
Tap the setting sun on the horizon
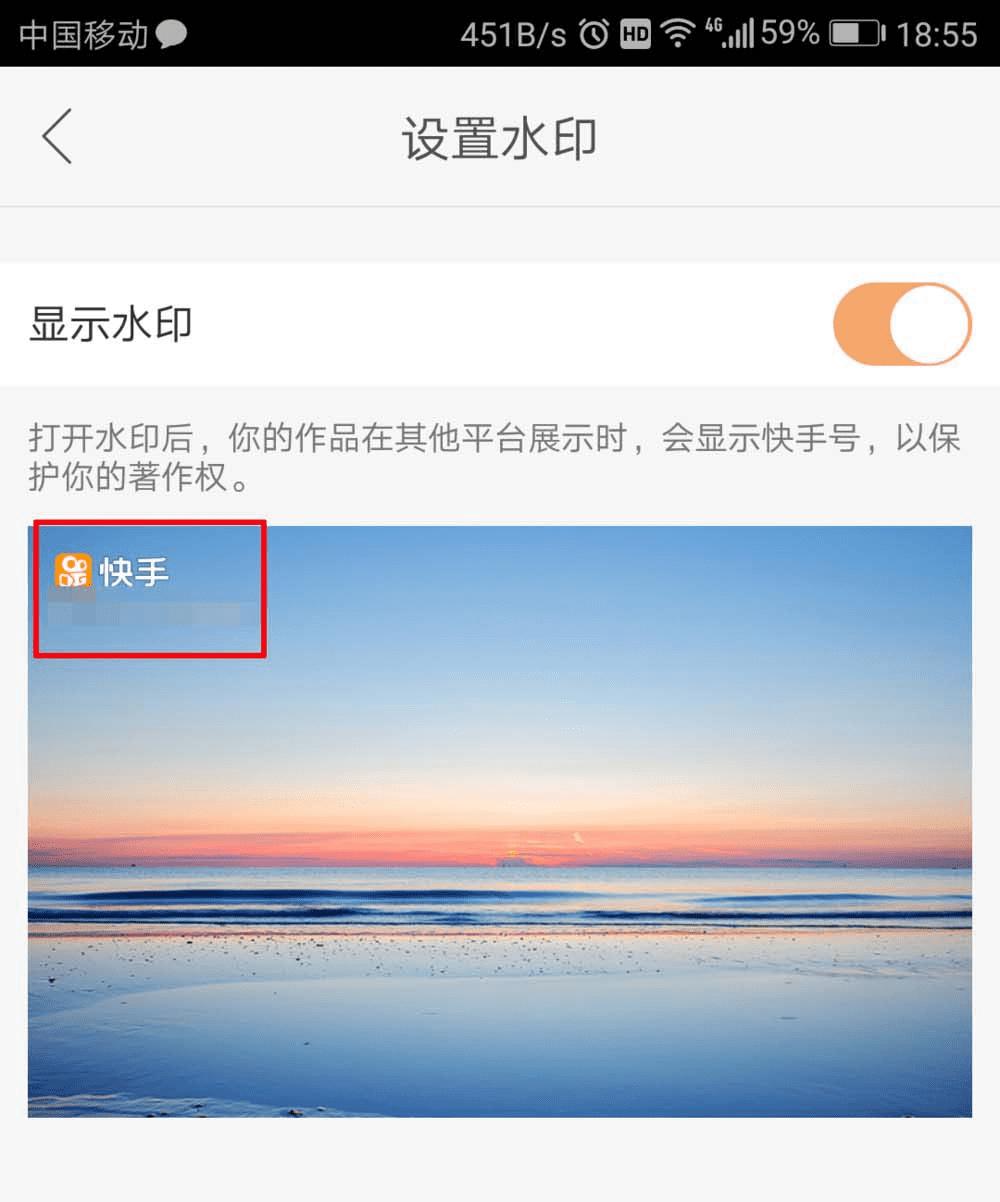[x=512, y=856]
